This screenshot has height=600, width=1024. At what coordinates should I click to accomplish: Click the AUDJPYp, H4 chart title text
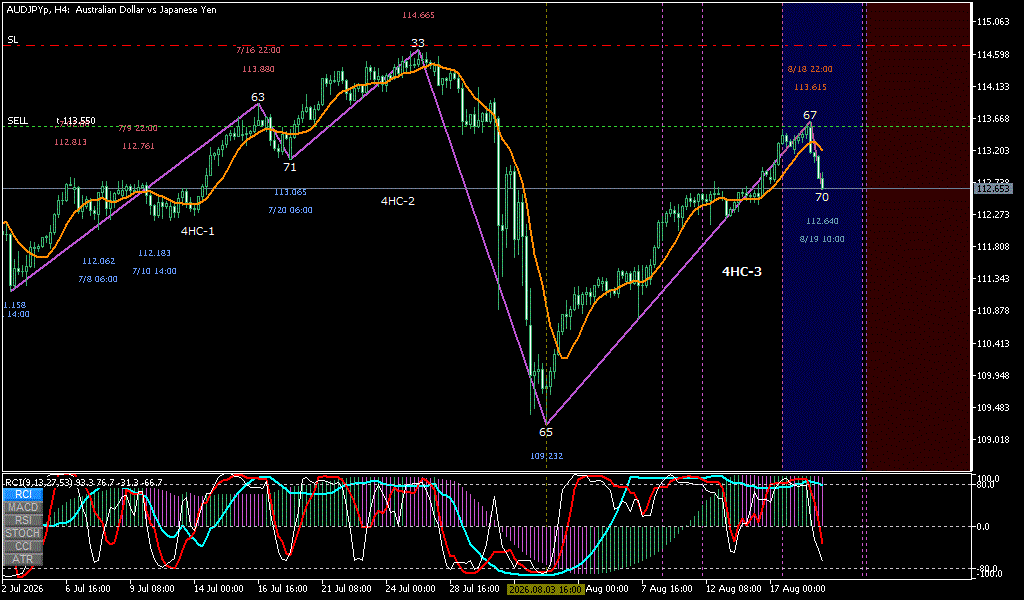pos(111,10)
